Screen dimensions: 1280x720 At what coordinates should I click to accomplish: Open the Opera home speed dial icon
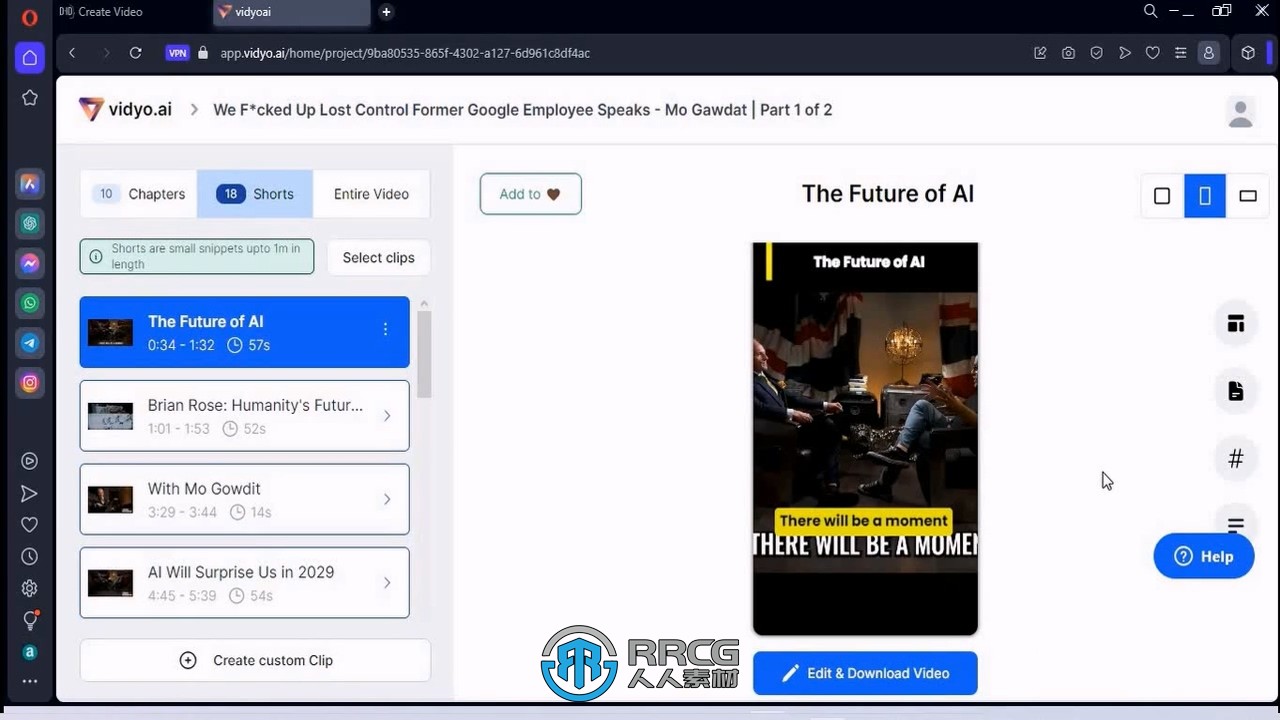coord(29,57)
